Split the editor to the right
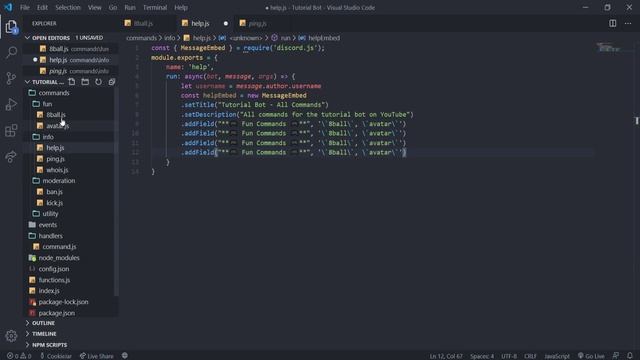Viewport: 640px width, 360px height. point(613,23)
